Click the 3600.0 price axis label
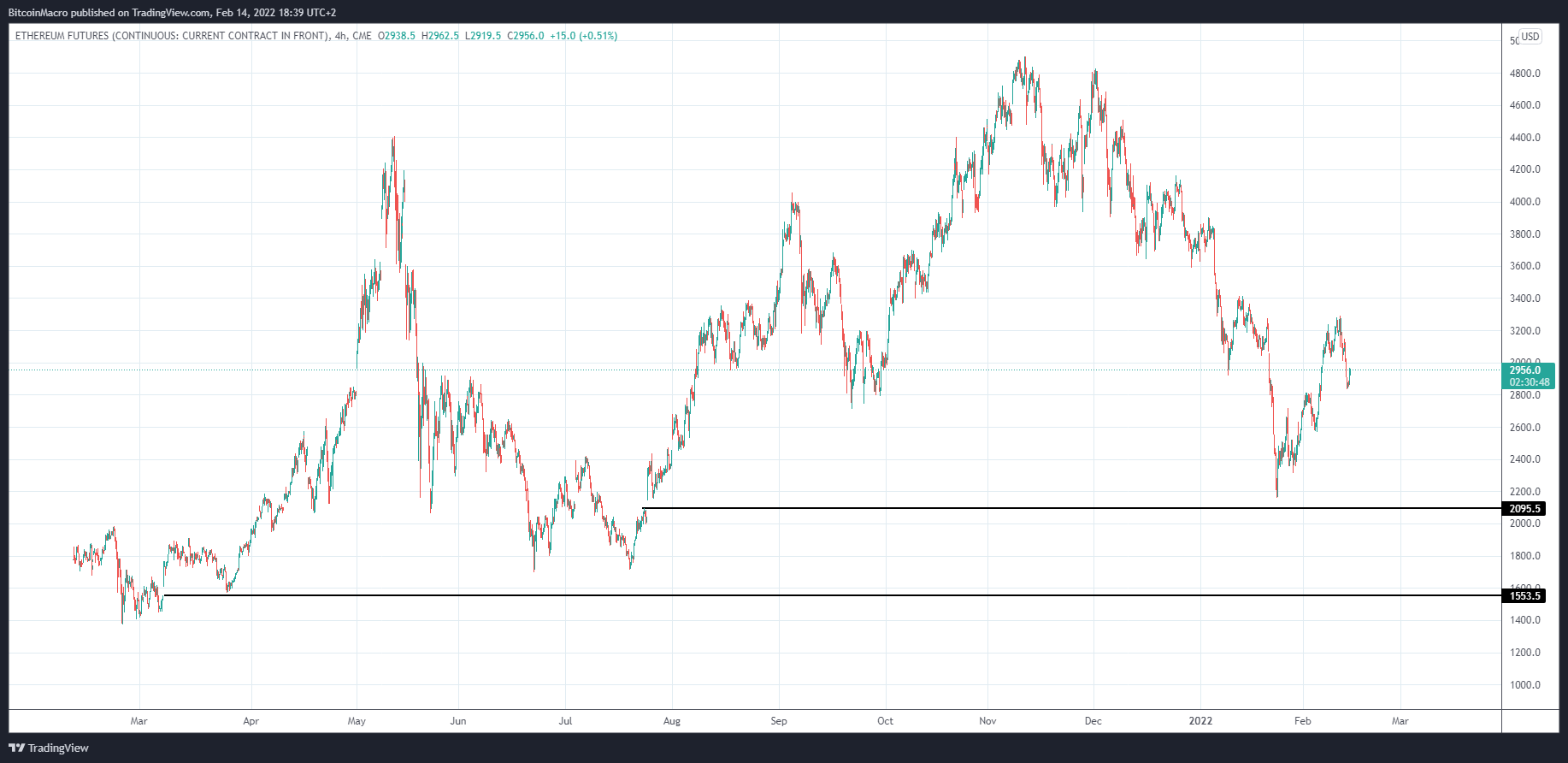The image size is (1568, 763). pyautogui.click(x=1524, y=266)
